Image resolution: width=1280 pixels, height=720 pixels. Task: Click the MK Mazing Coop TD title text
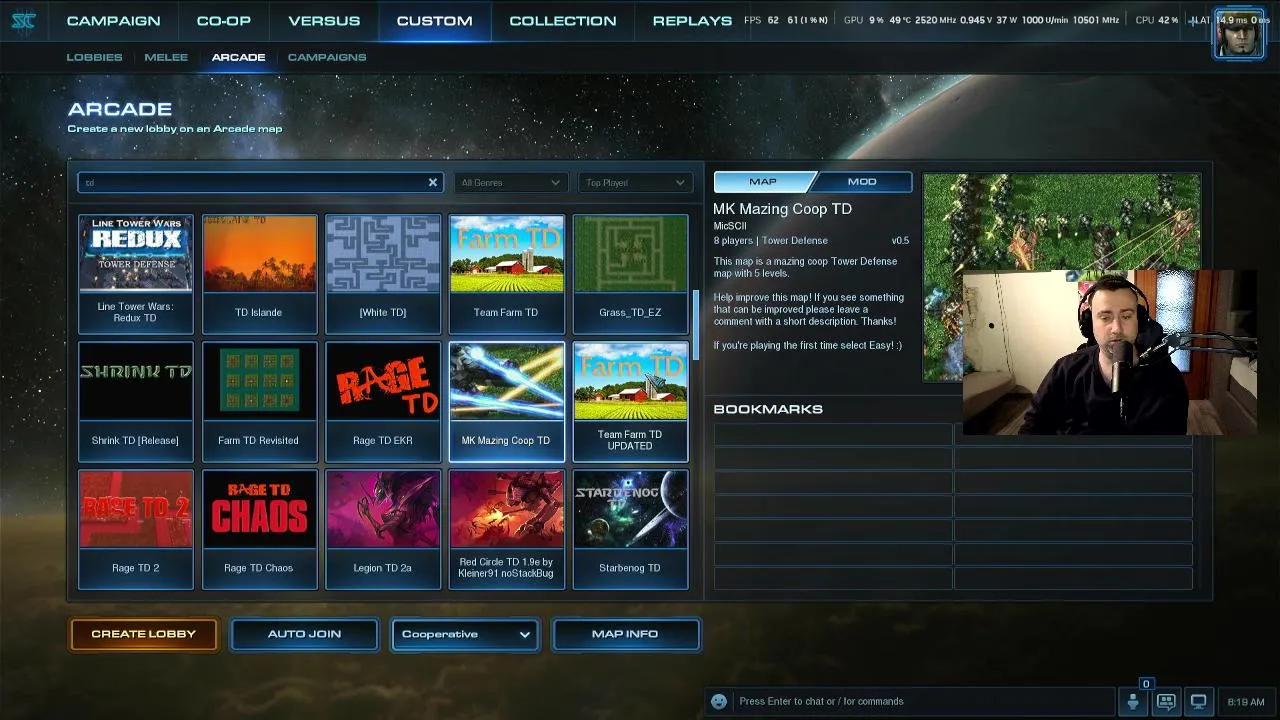coord(782,209)
